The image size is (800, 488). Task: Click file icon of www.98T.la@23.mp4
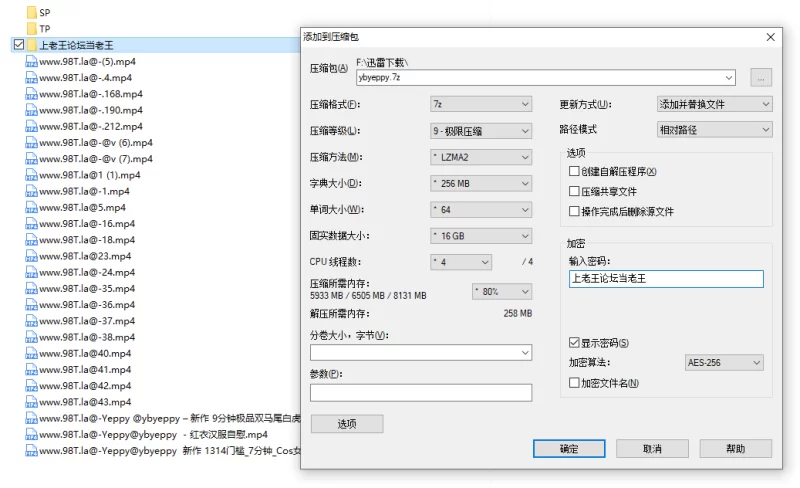click(32, 256)
